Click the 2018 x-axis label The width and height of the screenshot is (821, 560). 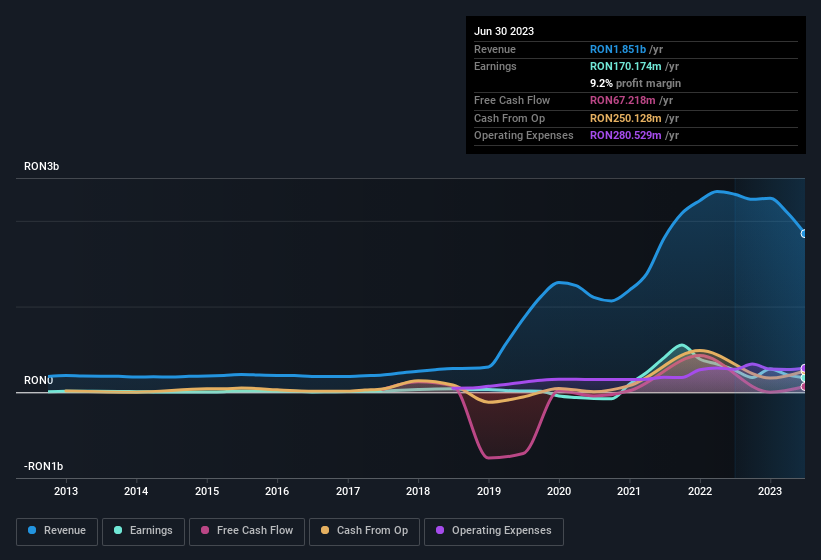pos(418,491)
